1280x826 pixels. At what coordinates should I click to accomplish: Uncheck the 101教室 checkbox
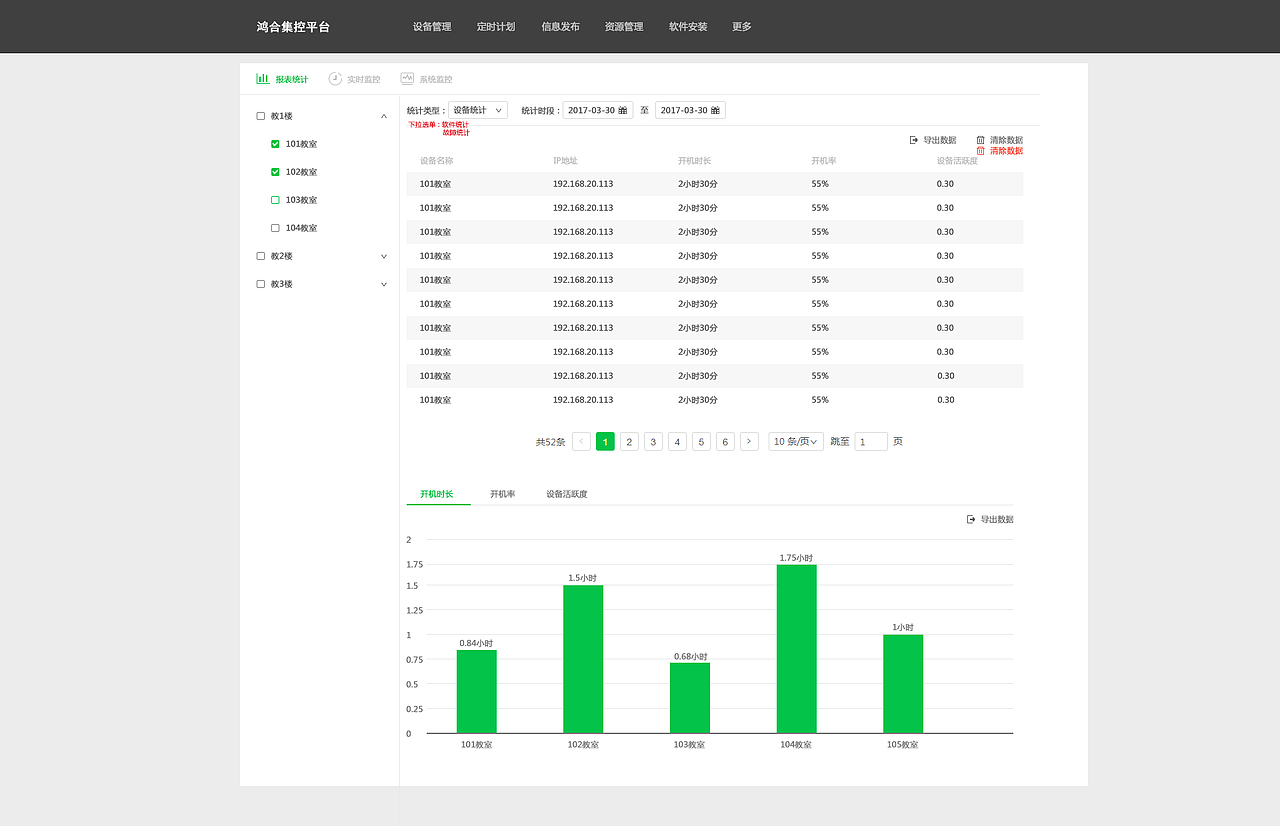275,144
